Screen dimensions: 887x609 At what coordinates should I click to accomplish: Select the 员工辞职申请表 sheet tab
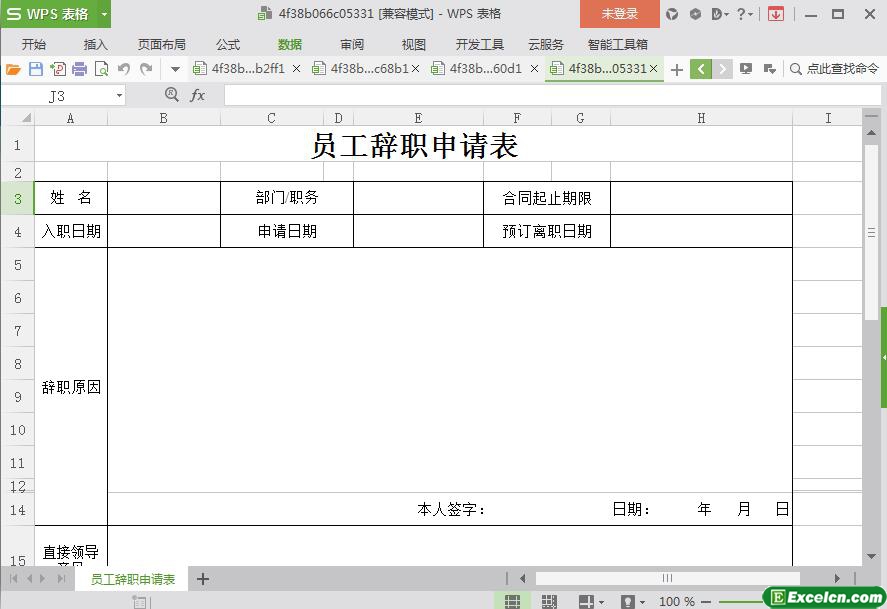click(133, 579)
